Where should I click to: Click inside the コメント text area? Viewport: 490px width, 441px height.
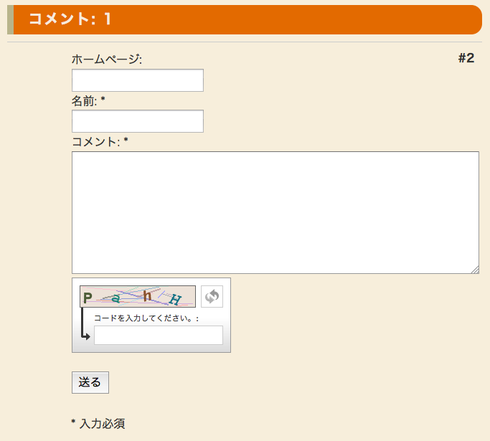point(276,213)
